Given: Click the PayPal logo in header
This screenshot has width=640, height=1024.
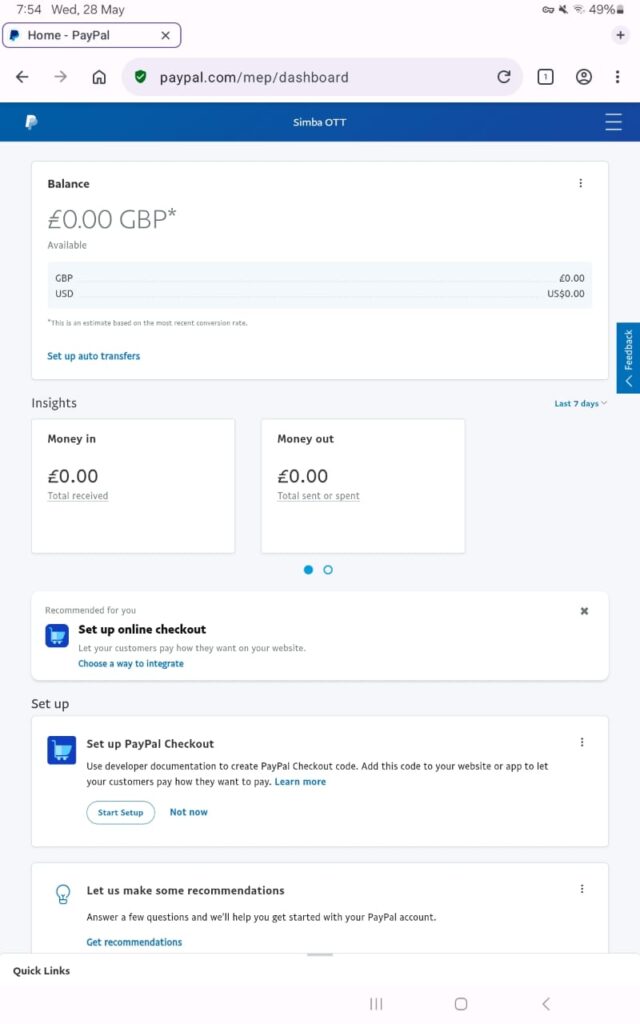Looking at the screenshot, I should click(31, 122).
